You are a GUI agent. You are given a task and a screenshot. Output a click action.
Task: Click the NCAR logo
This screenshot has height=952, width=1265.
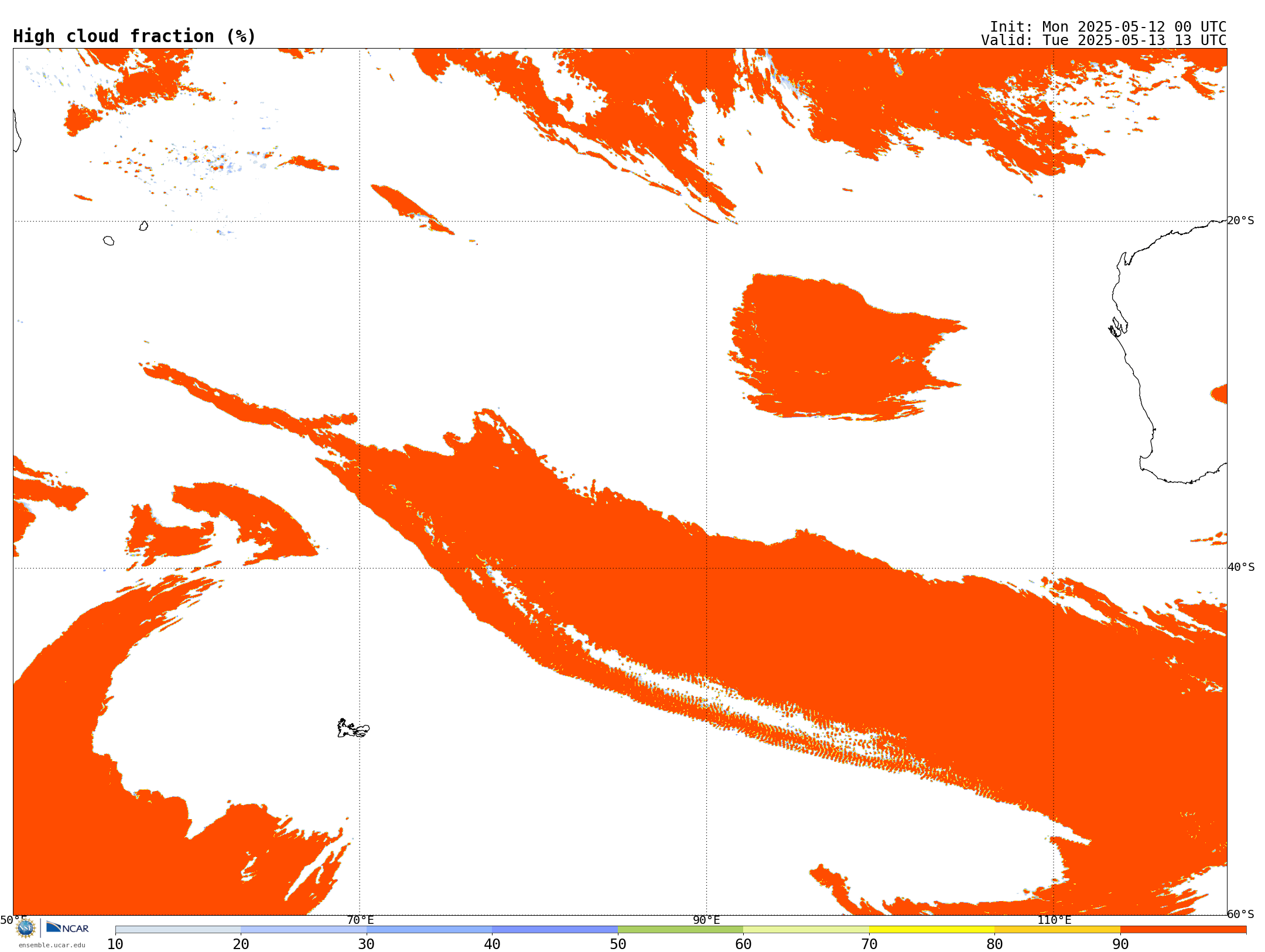[67, 927]
